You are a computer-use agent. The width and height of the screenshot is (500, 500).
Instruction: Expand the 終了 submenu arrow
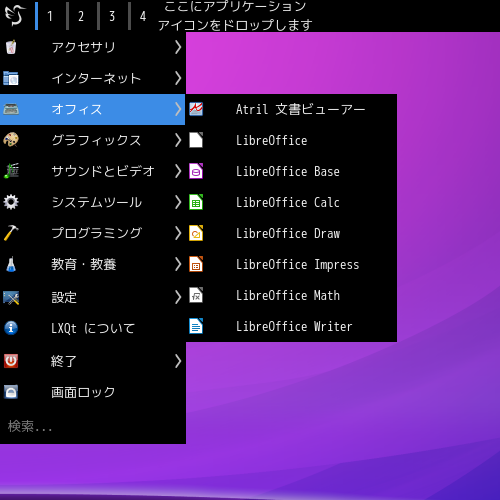pos(178,361)
